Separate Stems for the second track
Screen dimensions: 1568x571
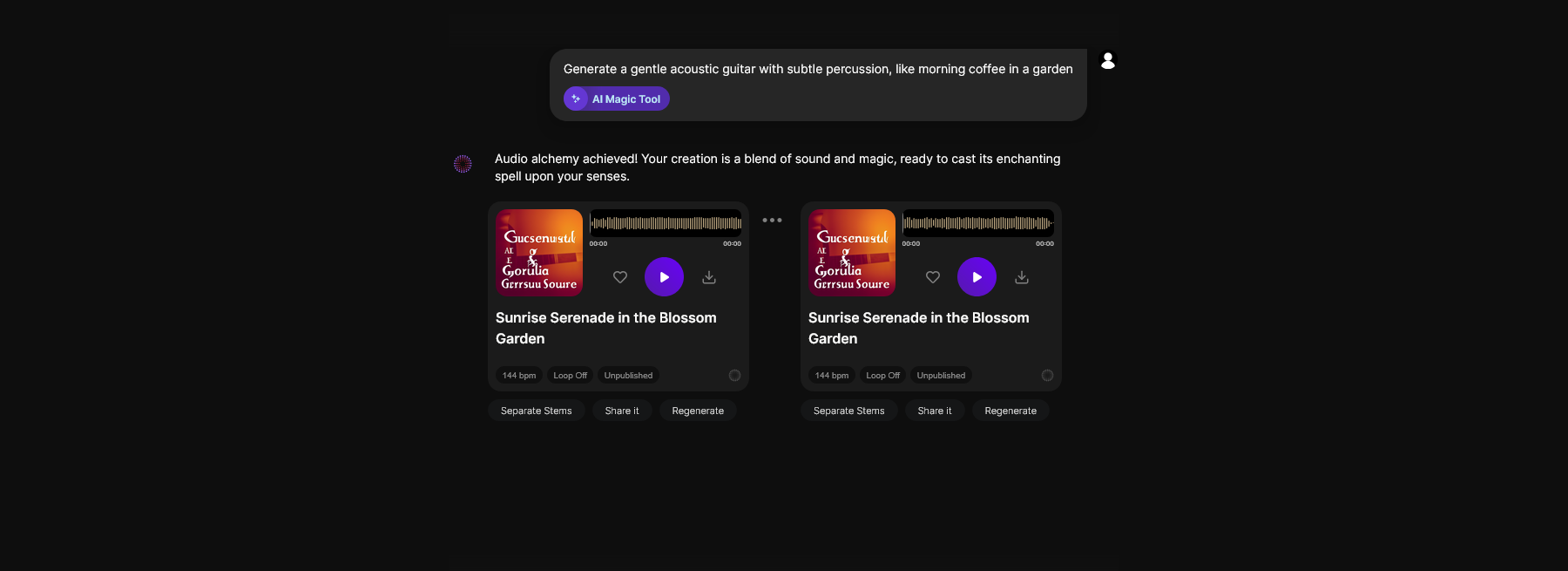coord(849,411)
